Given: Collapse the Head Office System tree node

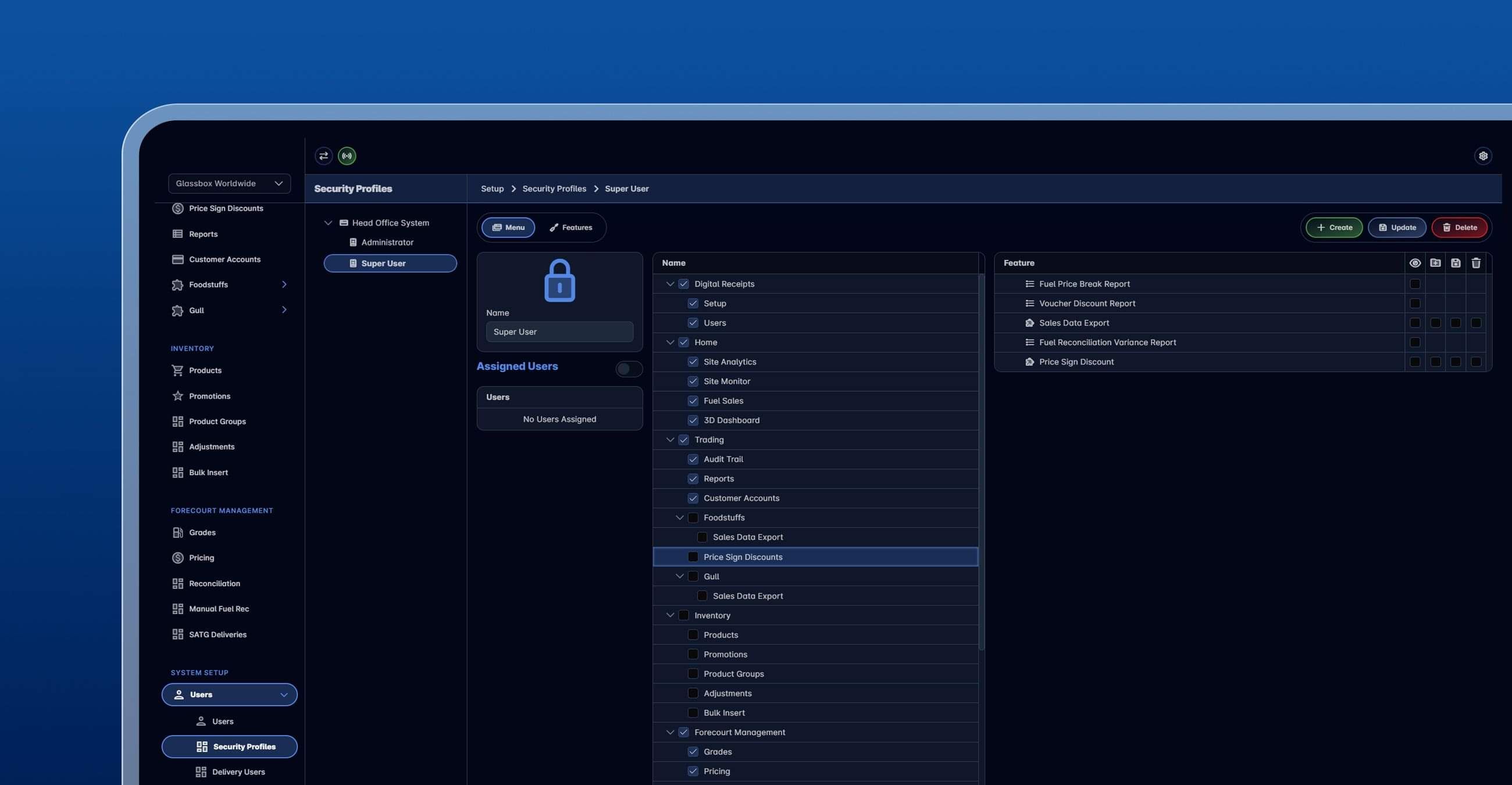Looking at the screenshot, I should [x=328, y=223].
